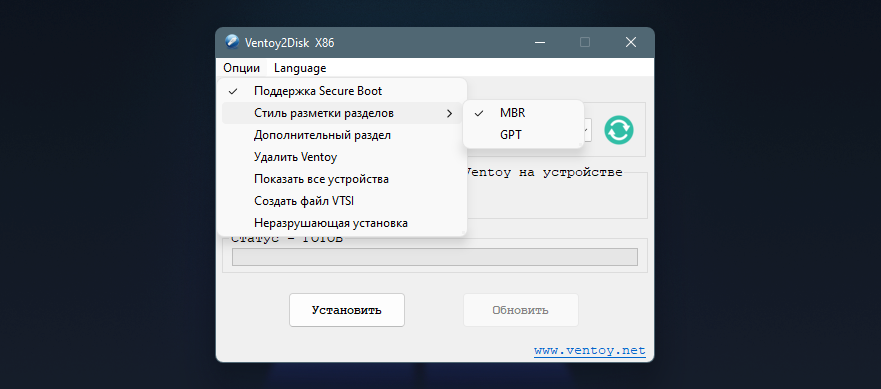881x389 pixels.
Task: Choose Создать файл VTSI menu item
Action: [x=342, y=201]
